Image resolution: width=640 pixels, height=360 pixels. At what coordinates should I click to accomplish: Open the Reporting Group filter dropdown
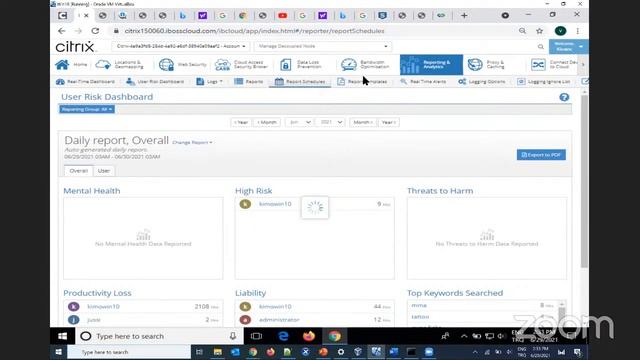(87, 109)
